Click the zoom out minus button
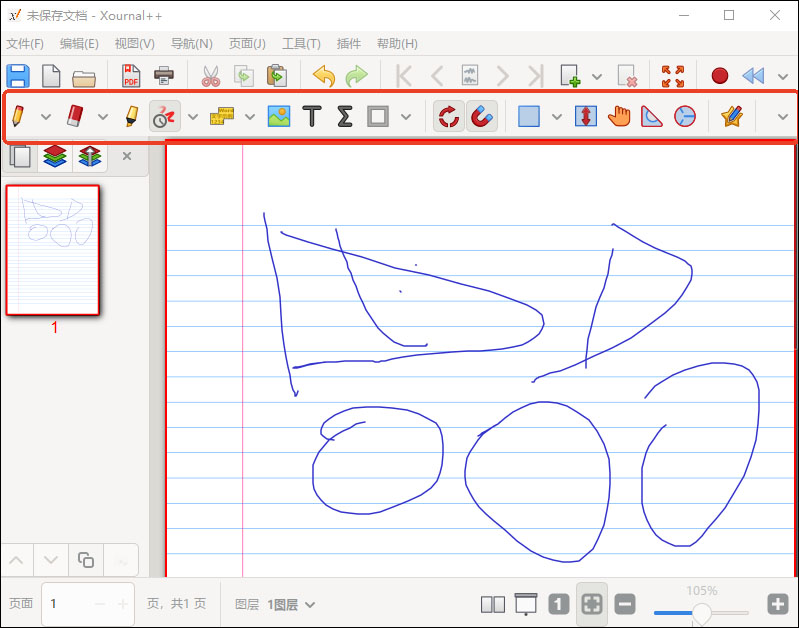This screenshot has width=799, height=628. tap(625, 604)
